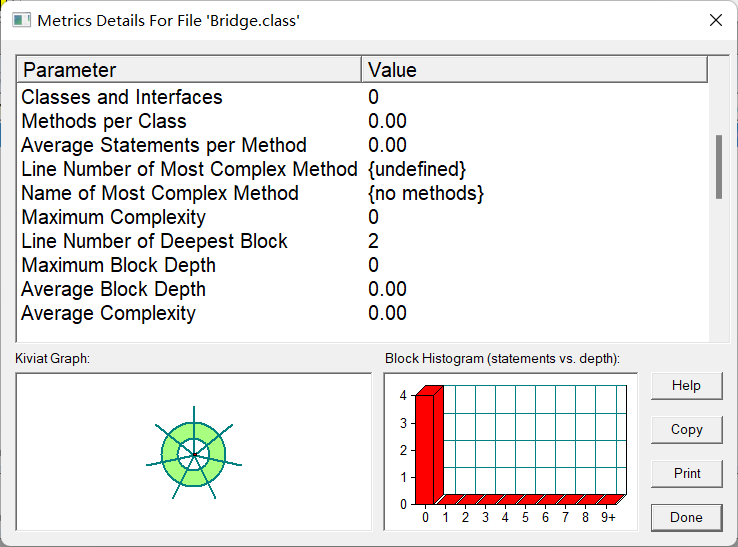Click the Parameter column header
This screenshot has height=547, width=738.
point(190,70)
